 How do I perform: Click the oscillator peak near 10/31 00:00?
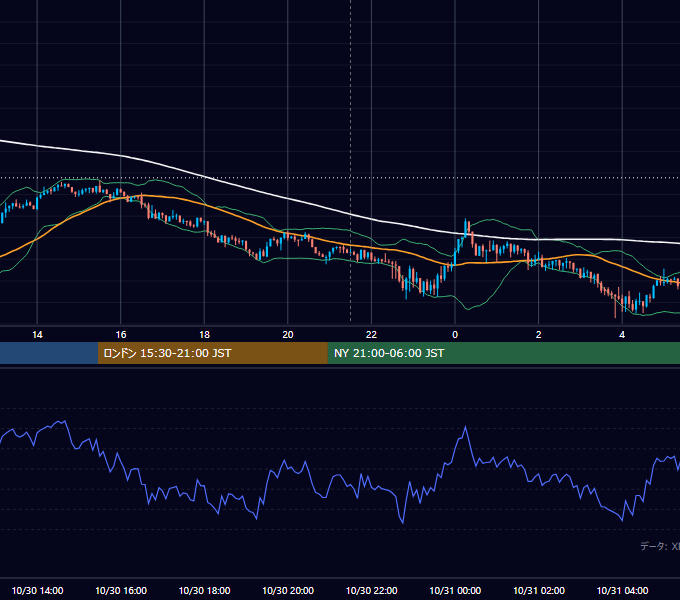(465, 427)
